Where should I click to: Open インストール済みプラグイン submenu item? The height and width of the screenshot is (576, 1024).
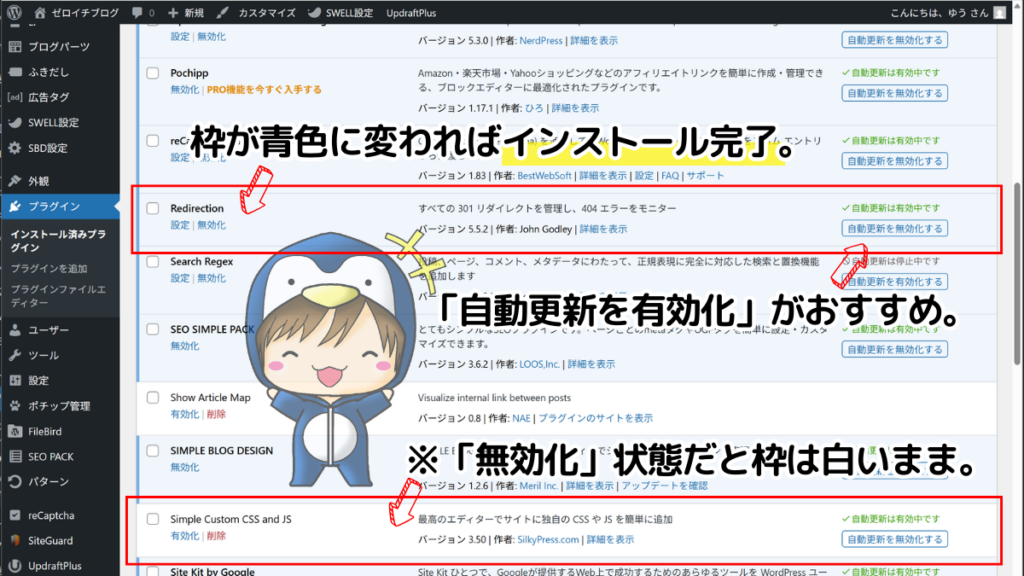(58, 240)
